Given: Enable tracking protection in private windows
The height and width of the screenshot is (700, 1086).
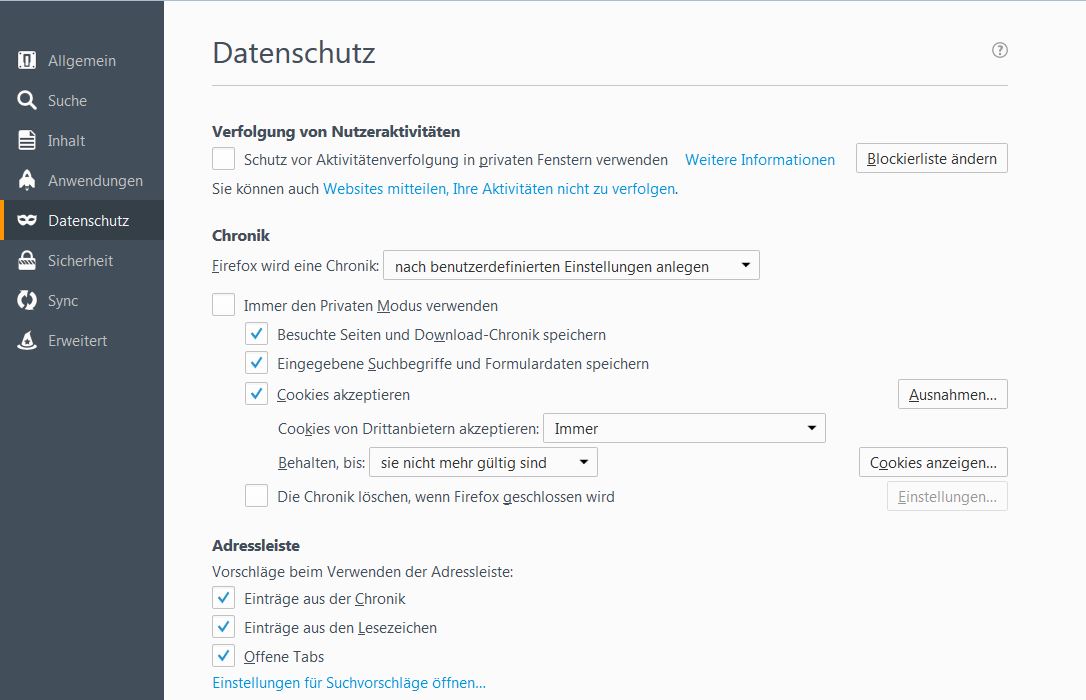Looking at the screenshot, I should pyautogui.click(x=224, y=159).
